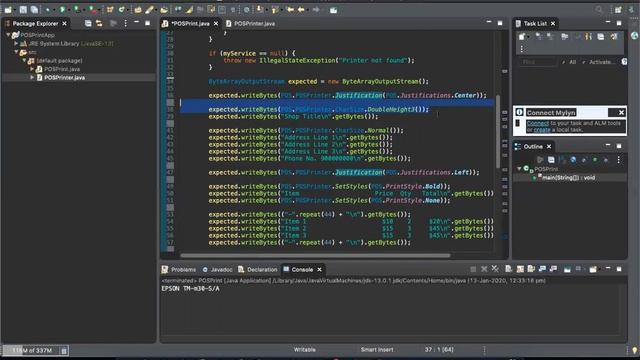
Task: Toggle Hide Static Members in the Outline toolbar
Action: tap(584, 160)
